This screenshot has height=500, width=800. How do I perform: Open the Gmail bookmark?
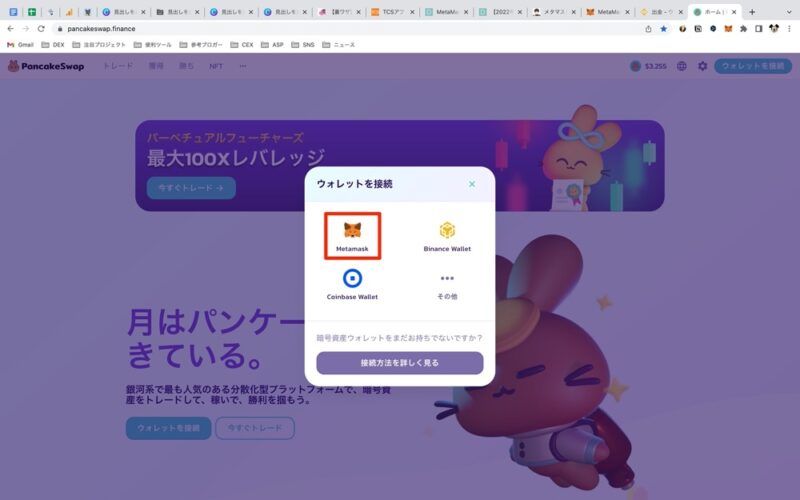(20, 45)
